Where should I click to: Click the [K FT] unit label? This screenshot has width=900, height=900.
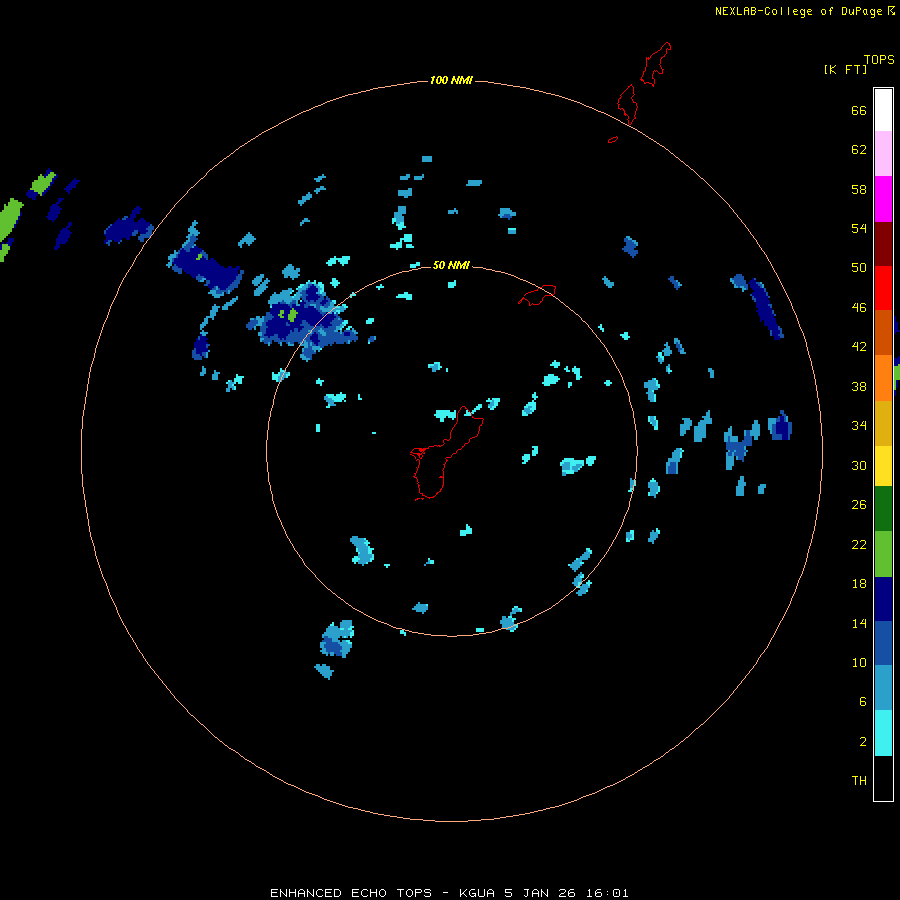(x=845, y=69)
